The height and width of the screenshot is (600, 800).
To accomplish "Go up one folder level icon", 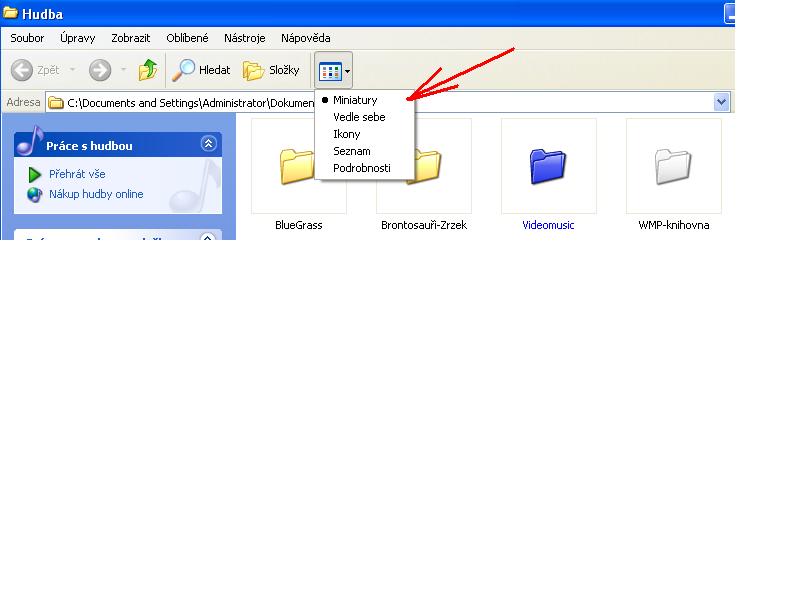I will (x=147, y=70).
